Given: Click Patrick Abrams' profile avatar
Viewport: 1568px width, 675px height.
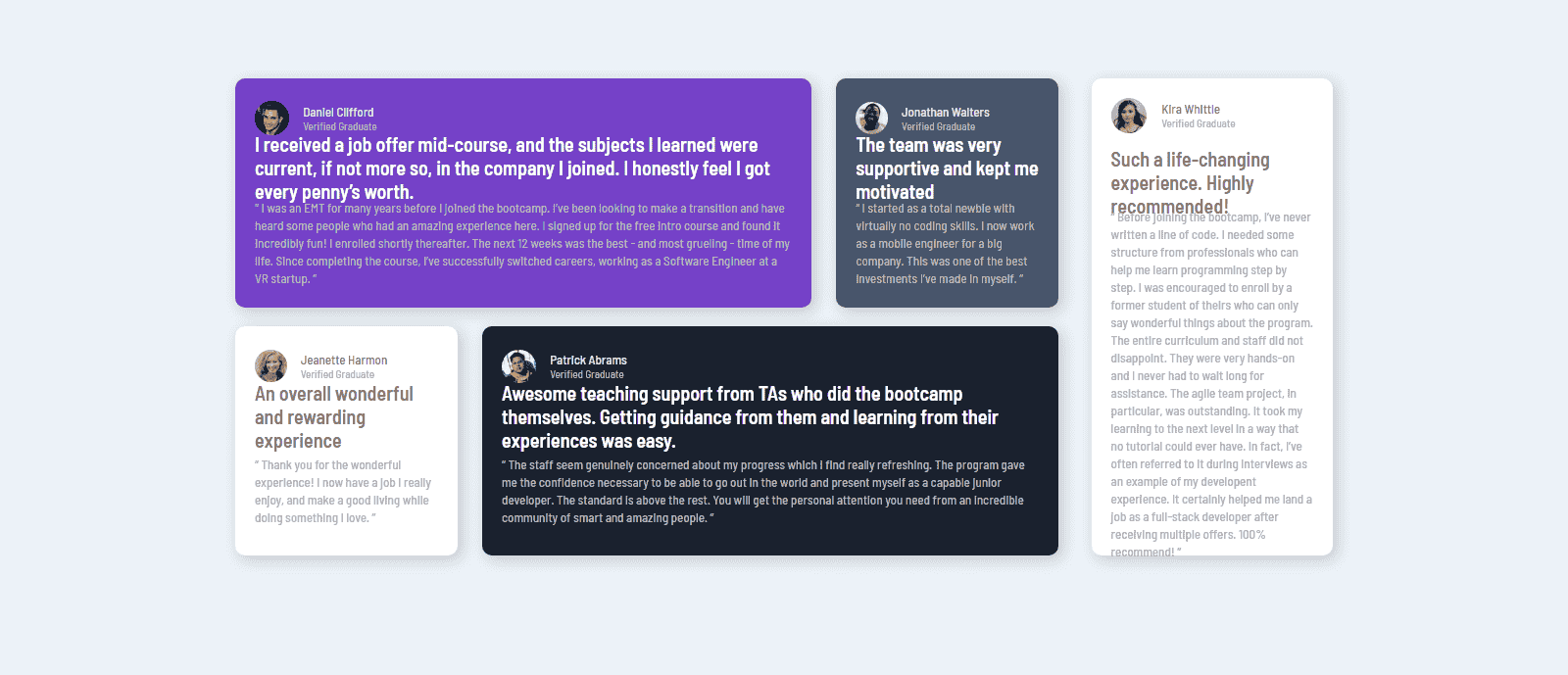Looking at the screenshot, I should click(x=518, y=365).
